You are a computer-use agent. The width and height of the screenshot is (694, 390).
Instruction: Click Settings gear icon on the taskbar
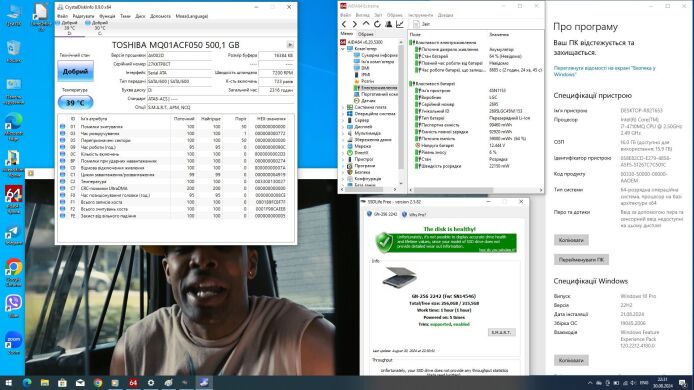(151, 382)
